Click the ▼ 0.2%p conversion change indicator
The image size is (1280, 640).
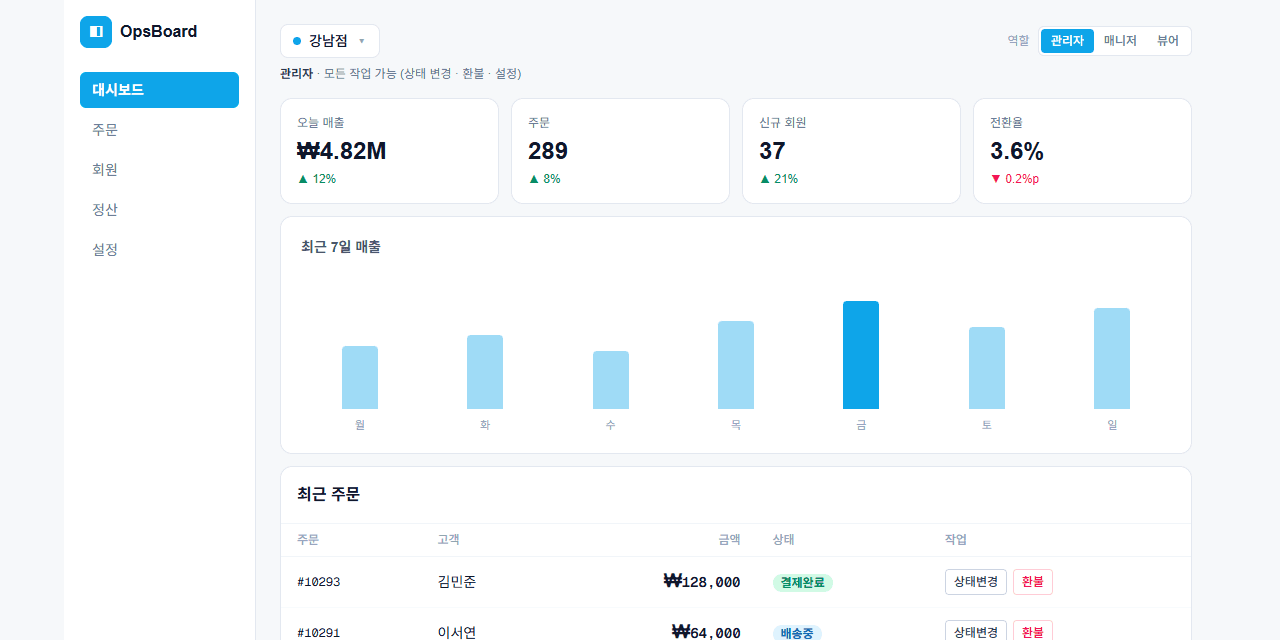(1015, 179)
